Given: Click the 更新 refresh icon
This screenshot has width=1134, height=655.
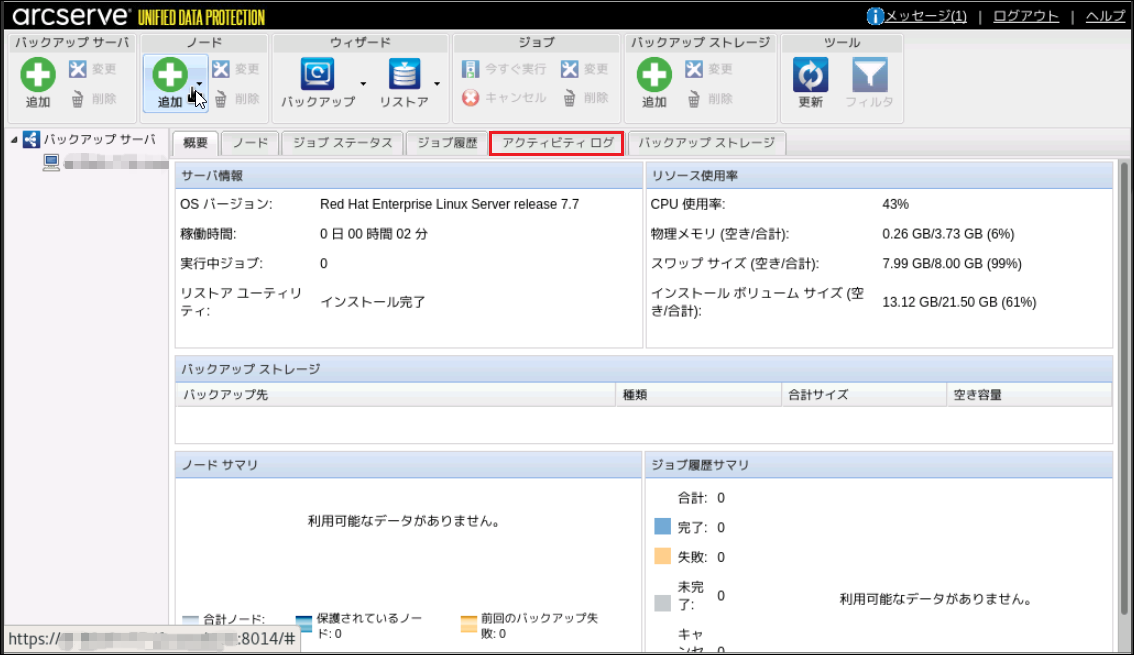Looking at the screenshot, I should pyautogui.click(x=810, y=75).
